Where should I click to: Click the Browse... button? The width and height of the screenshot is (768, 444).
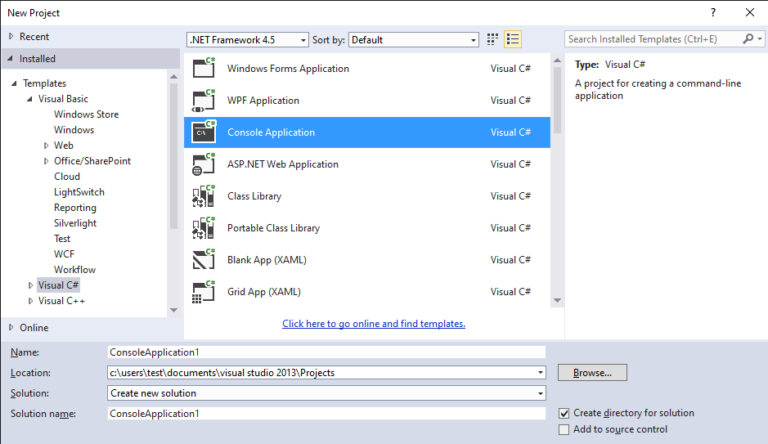click(592, 372)
